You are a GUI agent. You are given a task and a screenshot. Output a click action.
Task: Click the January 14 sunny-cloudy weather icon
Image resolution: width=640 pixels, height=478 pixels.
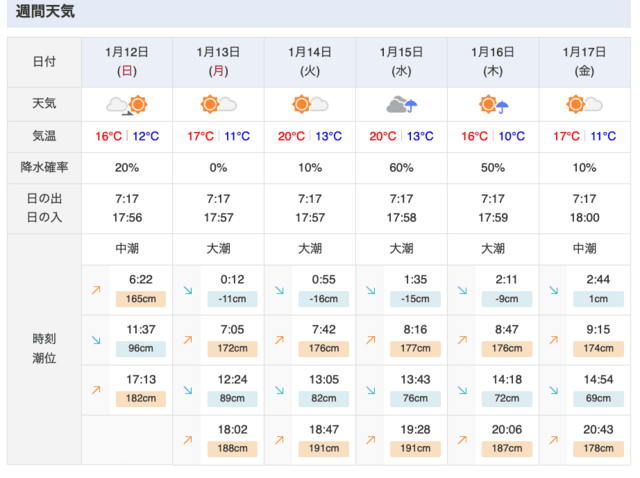[x=310, y=104]
